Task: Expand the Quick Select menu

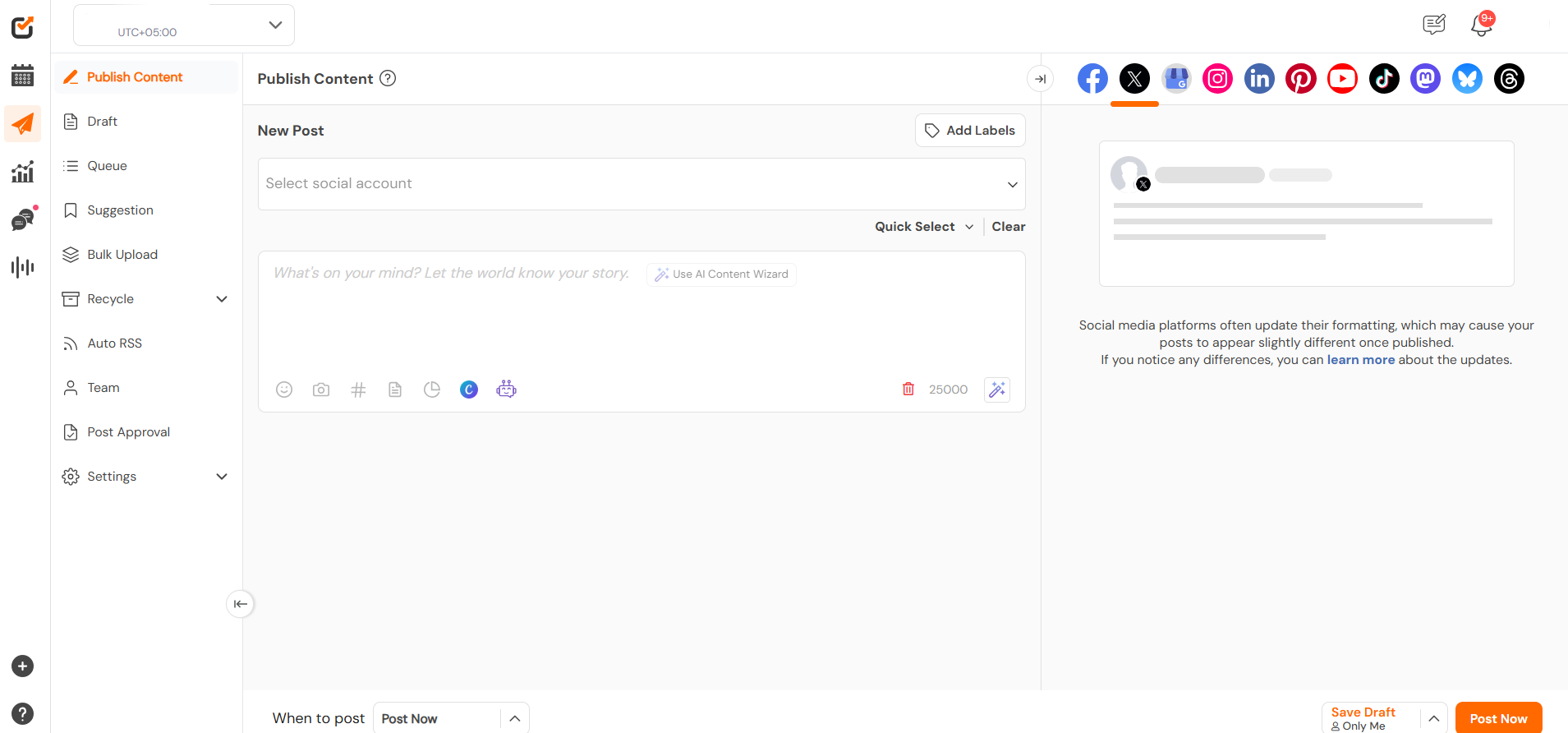Action: click(924, 227)
